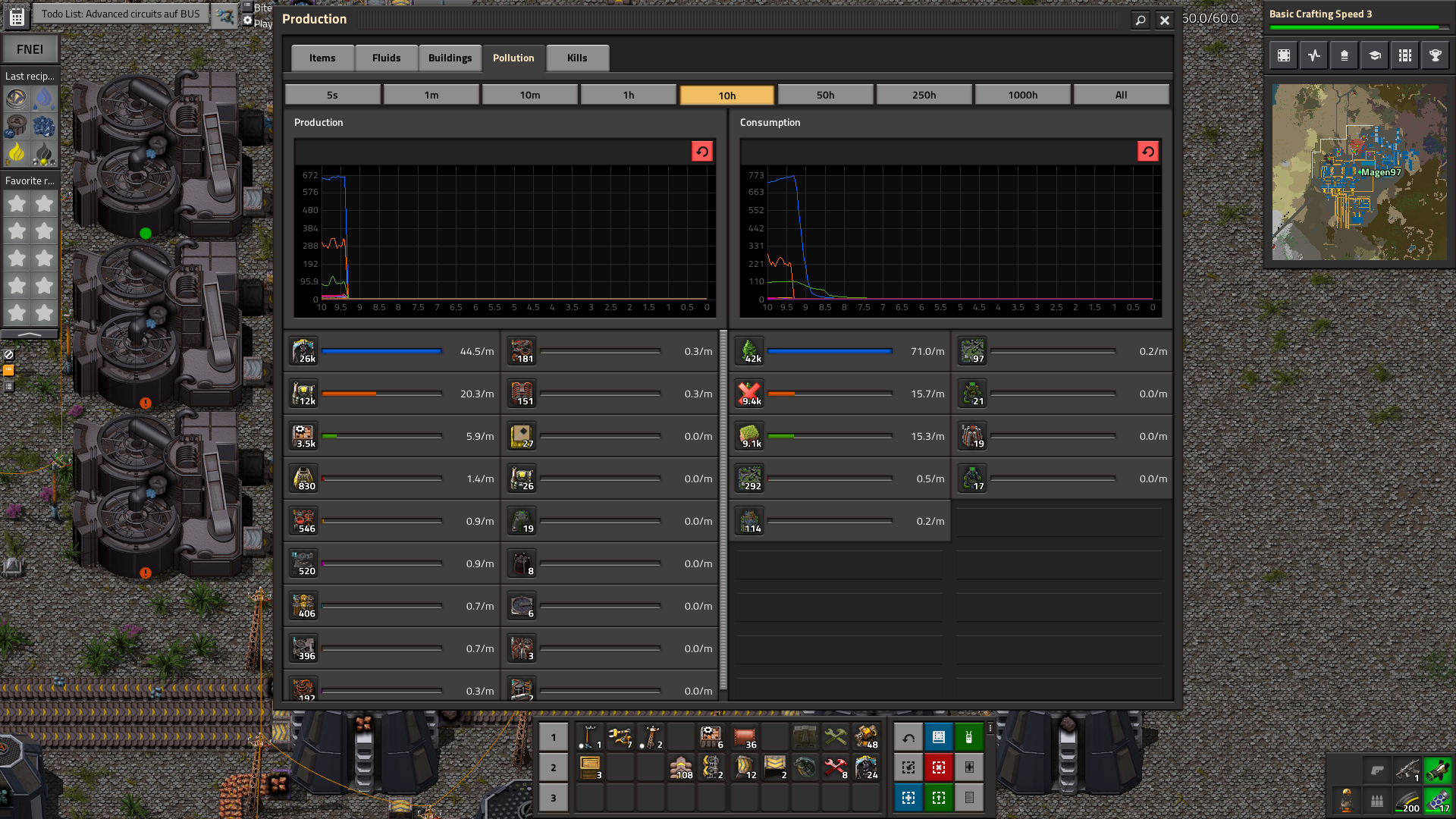Image resolution: width=1456 pixels, height=819 pixels.
Task: Click the FNEI button
Action: pos(30,49)
